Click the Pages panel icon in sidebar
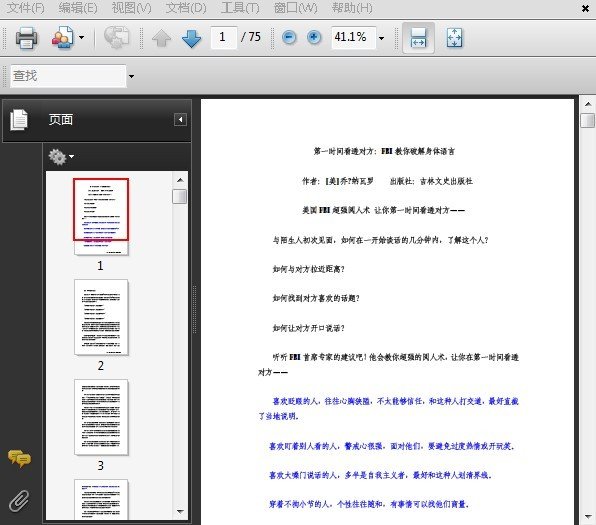 (x=19, y=120)
